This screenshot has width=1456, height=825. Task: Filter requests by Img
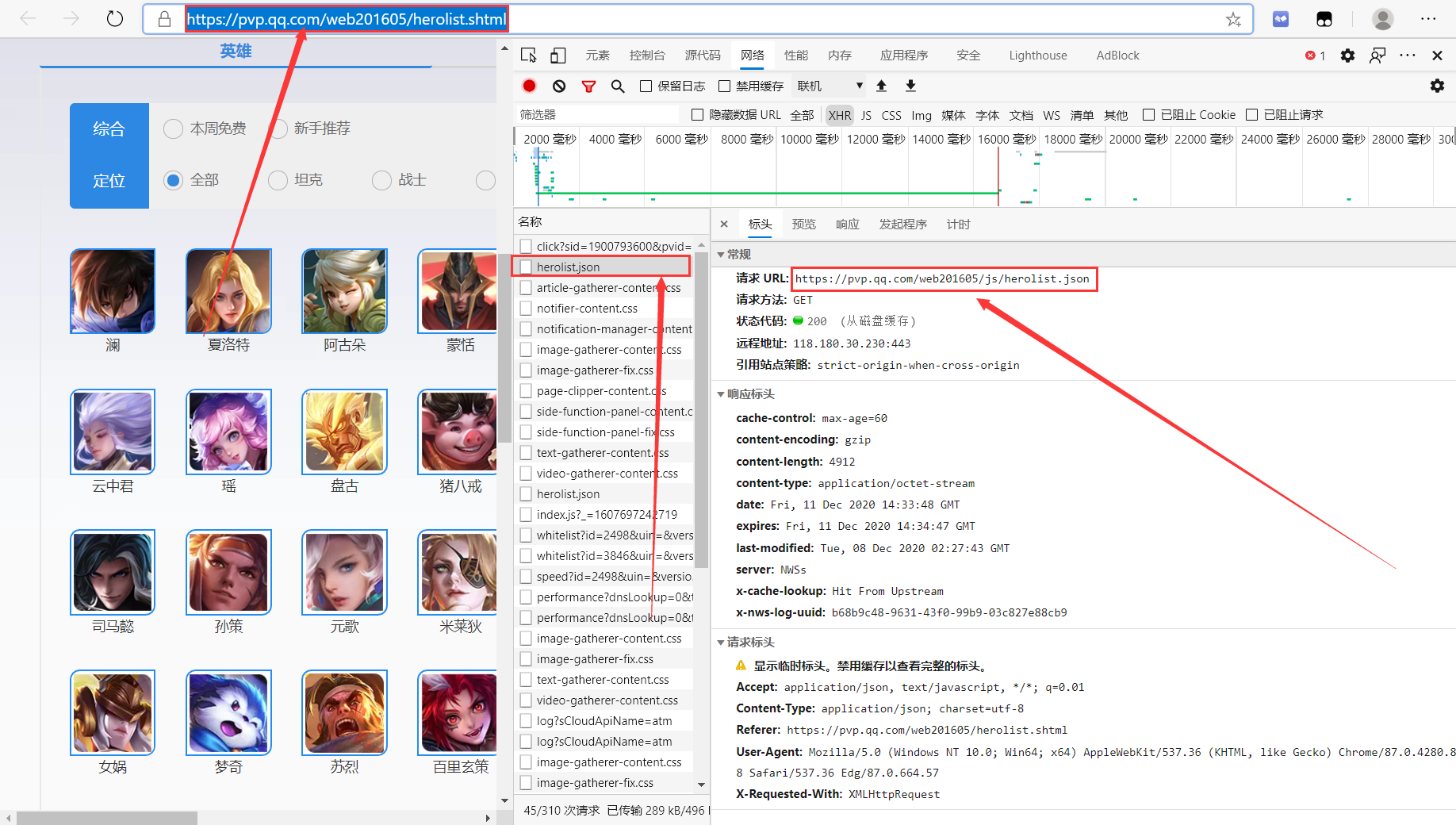click(921, 115)
